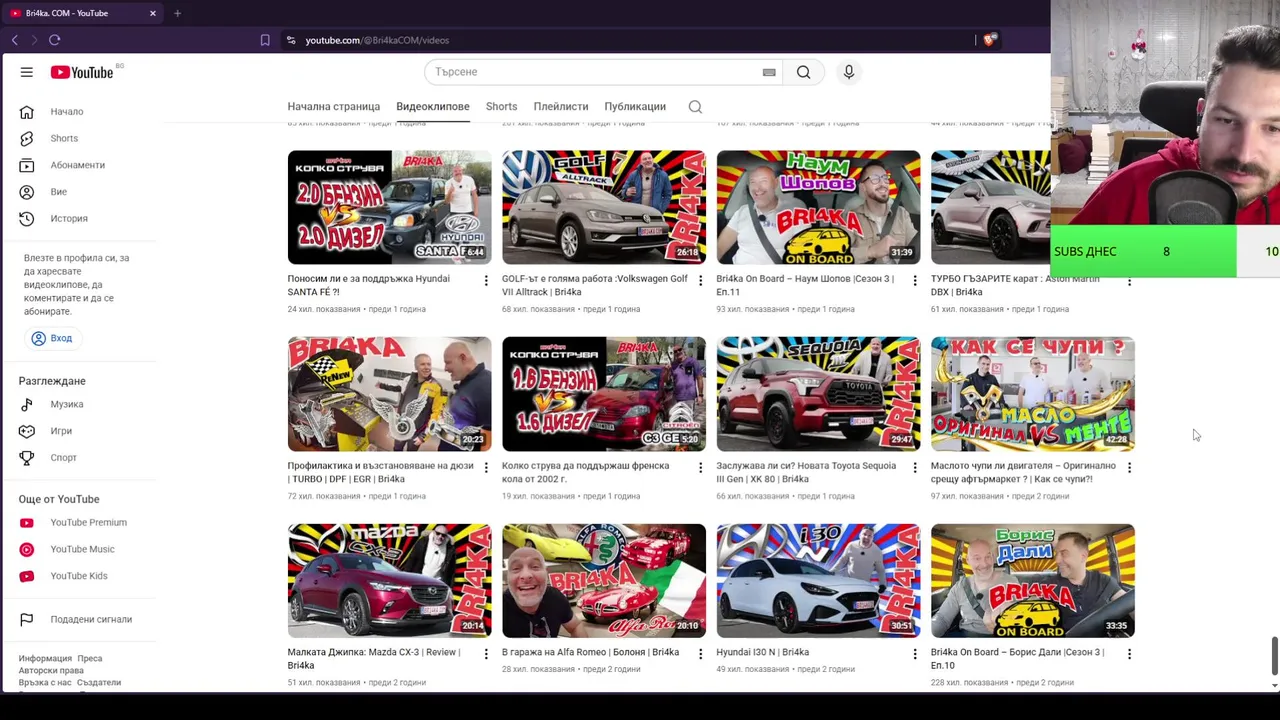Image resolution: width=1280 pixels, height=720 pixels.
Task: Open options menu for Alfa Romeo video
Action: tap(700, 654)
